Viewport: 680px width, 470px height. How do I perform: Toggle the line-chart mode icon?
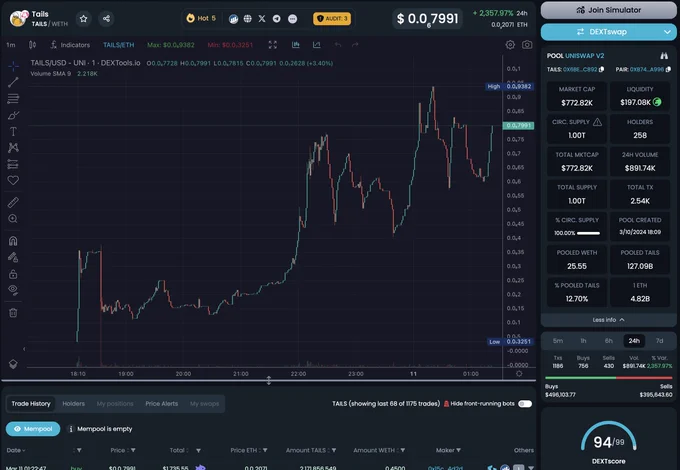tap(317, 45)
